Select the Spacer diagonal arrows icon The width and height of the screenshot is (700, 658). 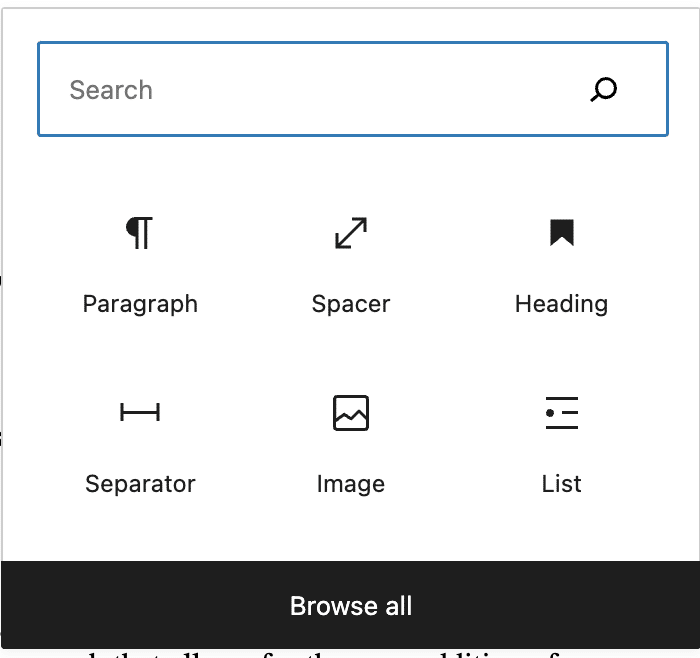tap(351, 233)
